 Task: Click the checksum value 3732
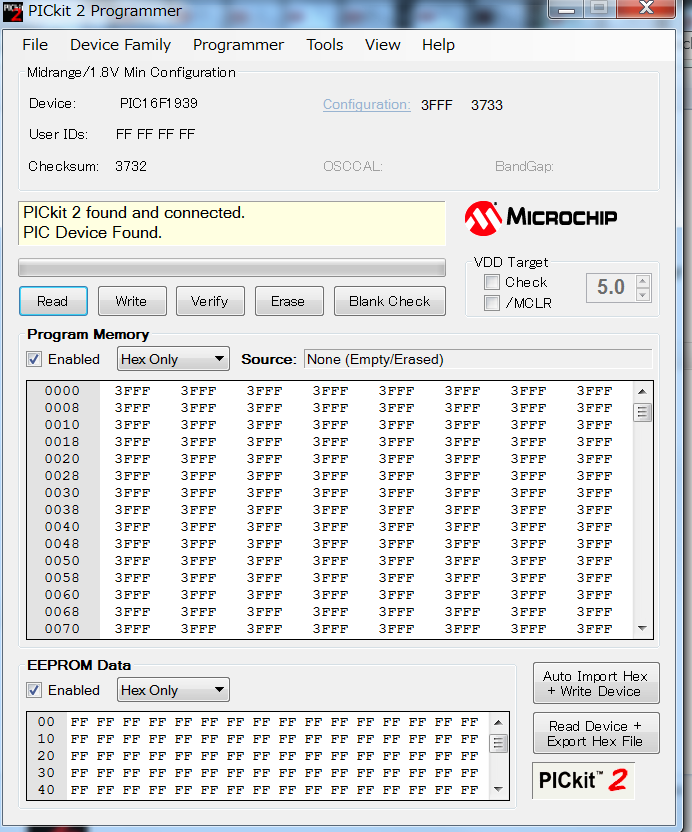pos(131,166)
